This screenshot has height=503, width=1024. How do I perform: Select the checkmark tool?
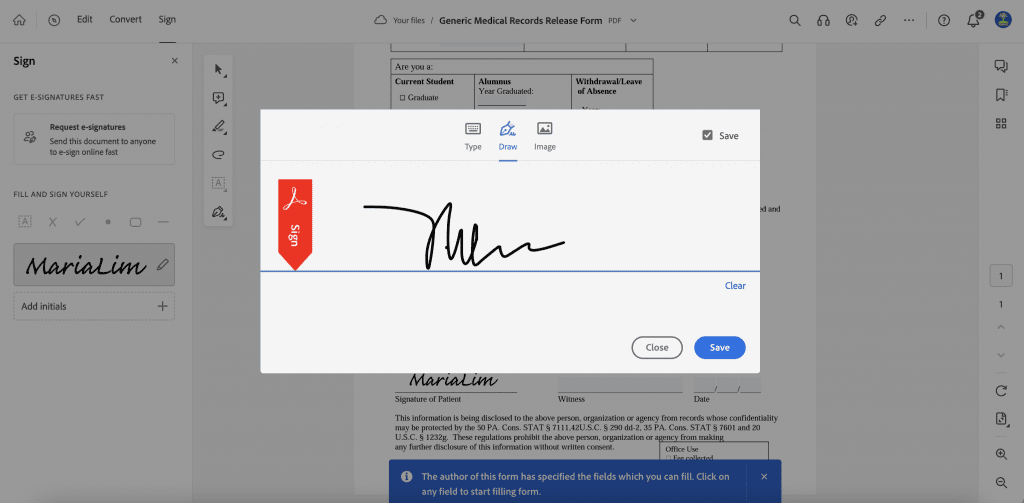coord(80,222)
